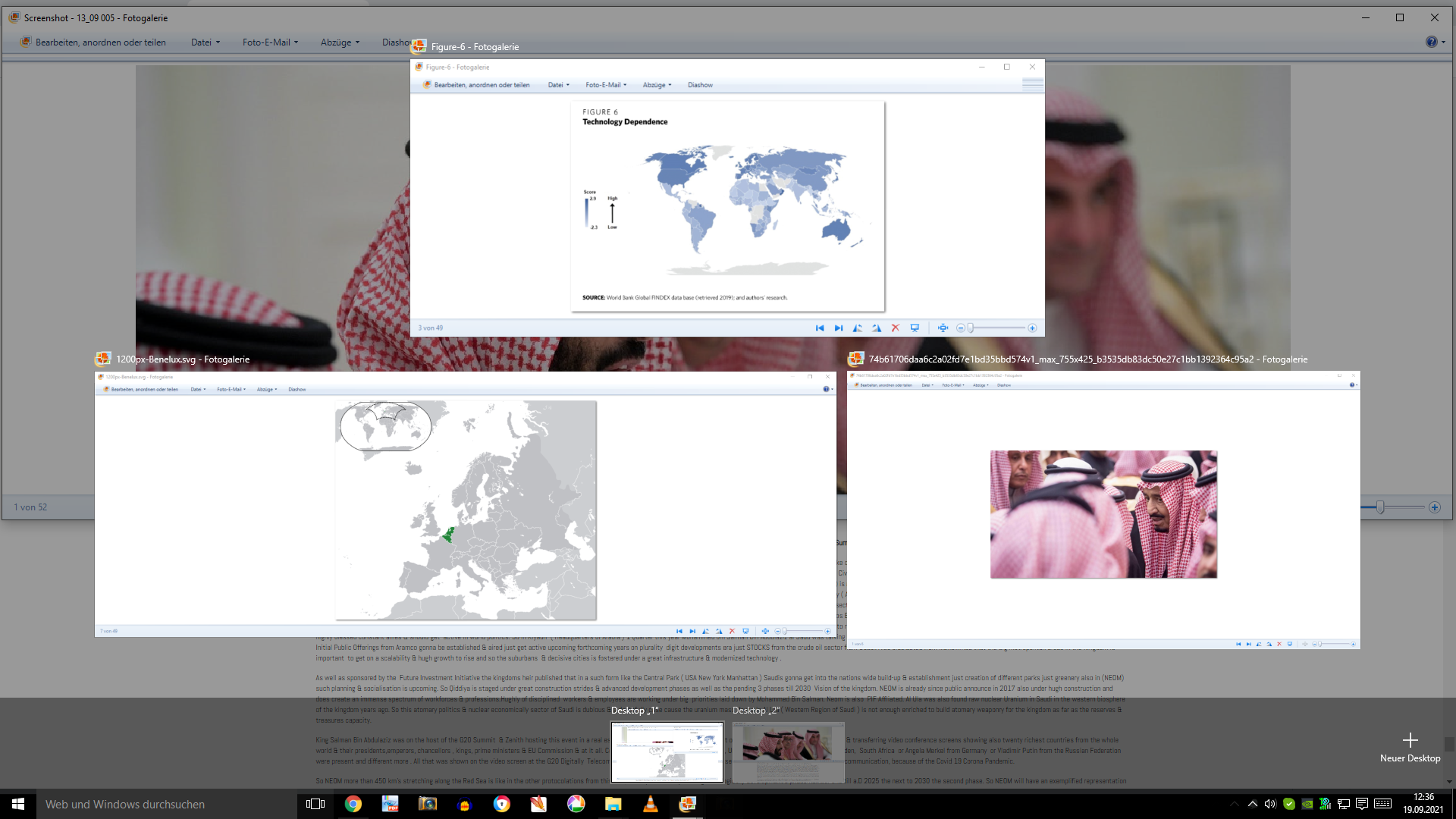Open the network status tray icon
1456x819 pixels.
[1344, 804]
